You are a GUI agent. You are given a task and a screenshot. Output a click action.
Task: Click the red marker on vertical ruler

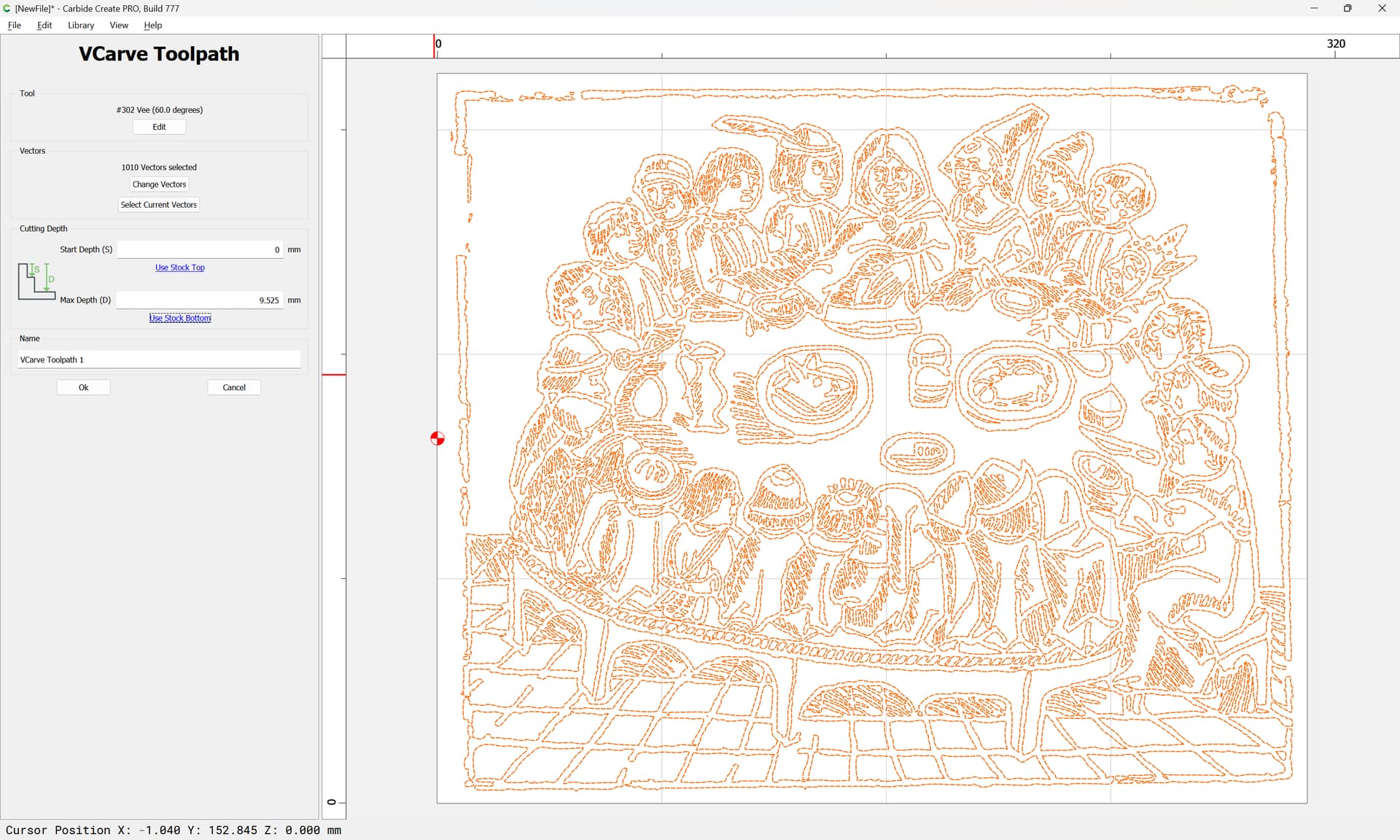point(334,375)
